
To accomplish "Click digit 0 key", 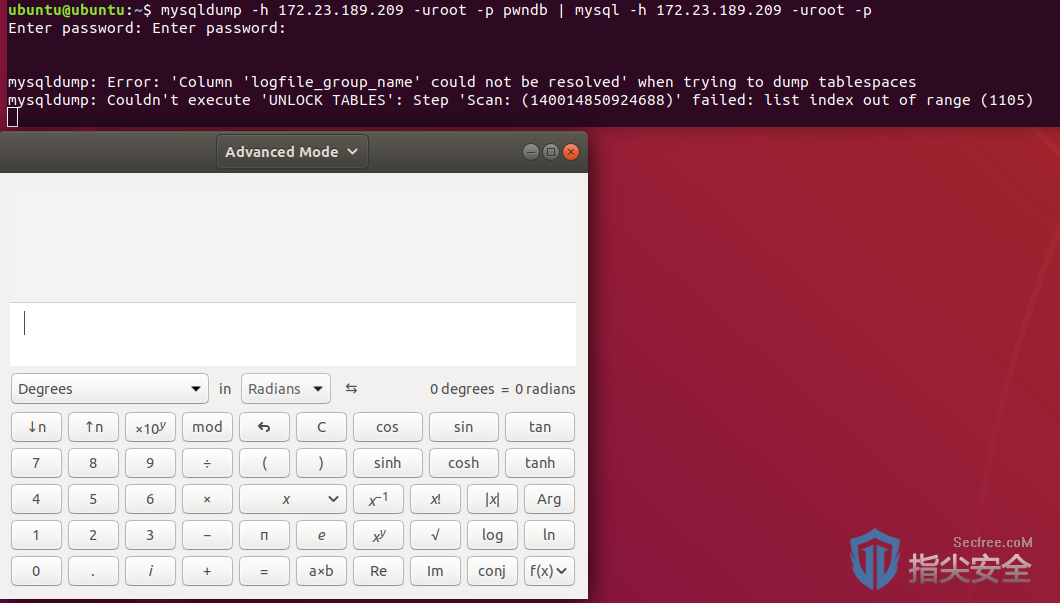I will [37, 571].
